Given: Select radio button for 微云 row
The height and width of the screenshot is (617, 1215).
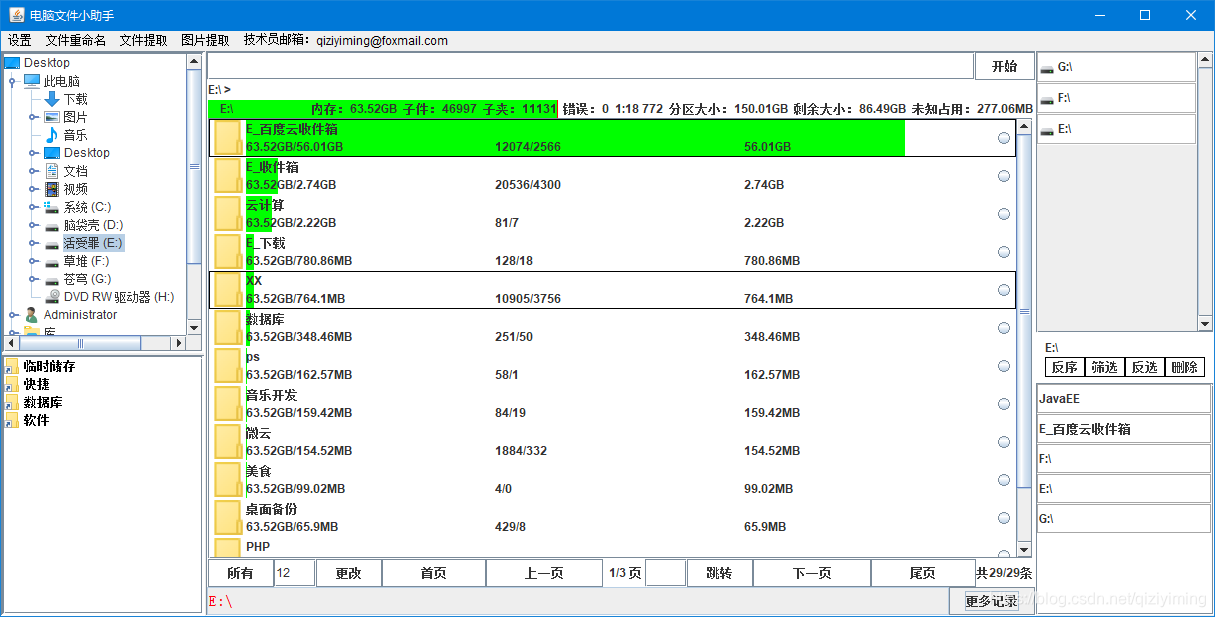Looking at the screenshot, I should pos(1004,442).
